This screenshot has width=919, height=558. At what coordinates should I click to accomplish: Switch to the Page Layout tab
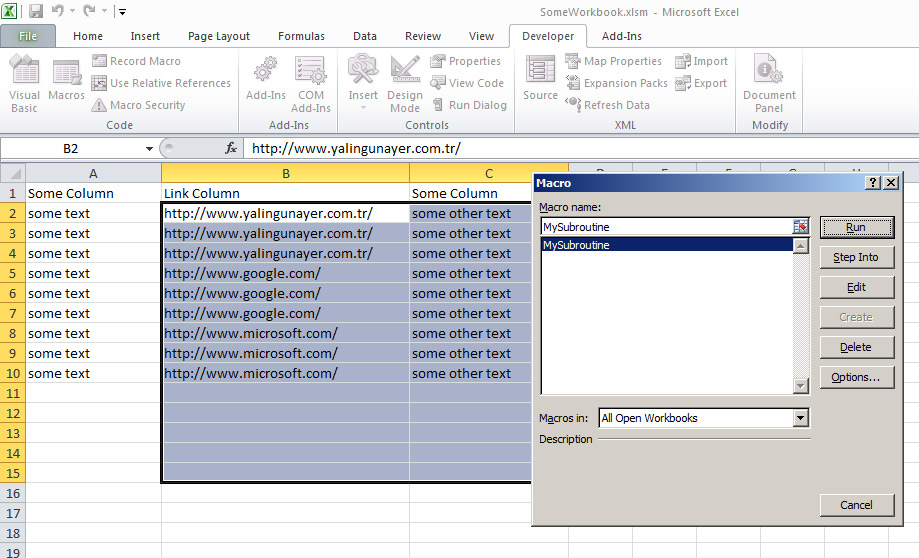[219, 36]
